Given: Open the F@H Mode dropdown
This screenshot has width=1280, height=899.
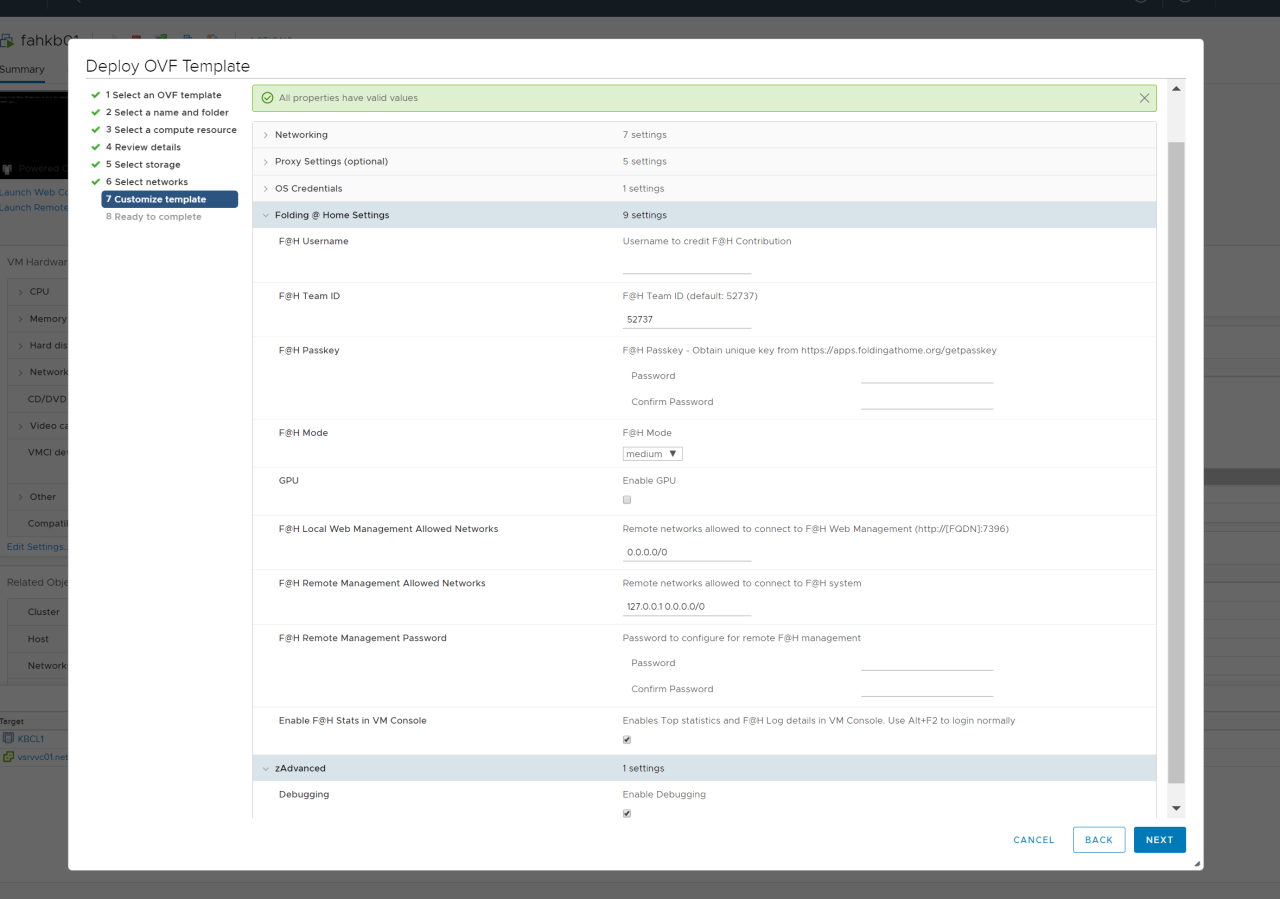Looking at the screenshot, I should (x=652, y=454).
